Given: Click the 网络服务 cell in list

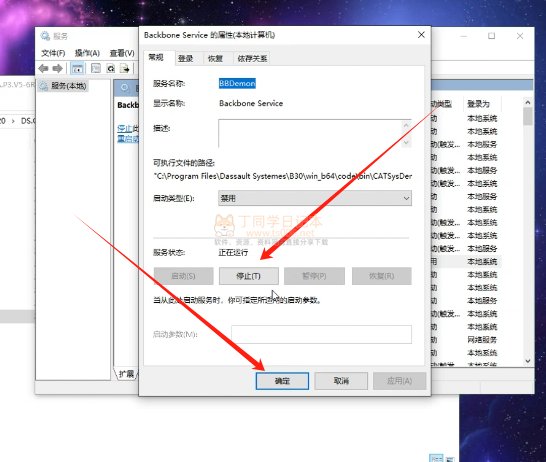Looking at the screenshot, I should 482,340.
